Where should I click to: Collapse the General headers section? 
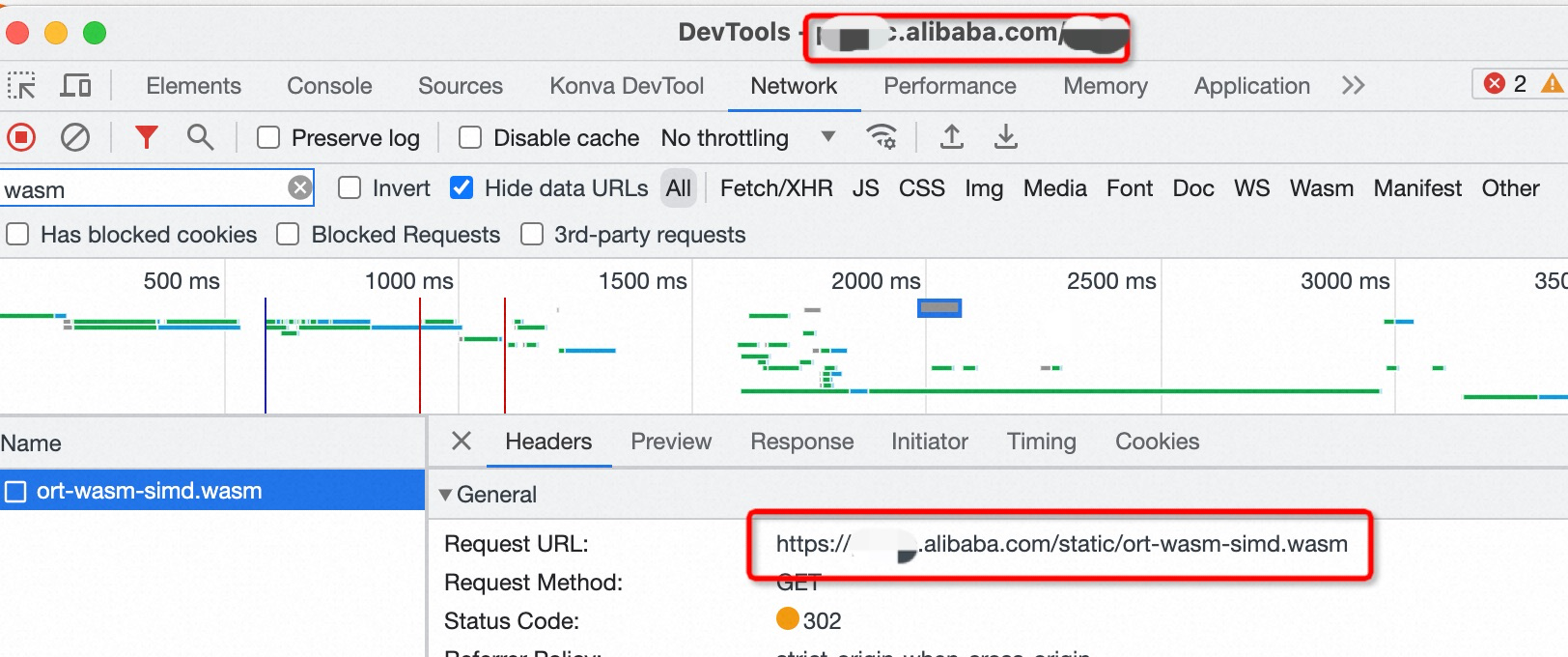tap(445, 495)
